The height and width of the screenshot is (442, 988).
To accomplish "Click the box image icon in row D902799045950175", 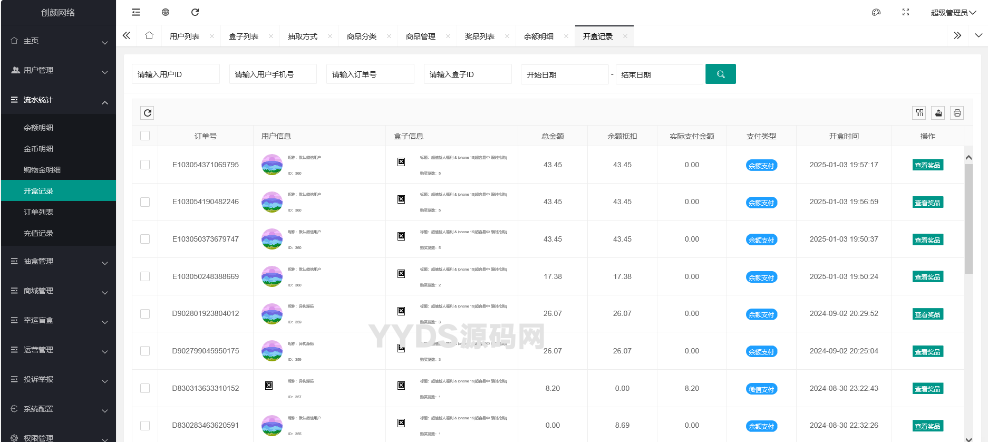I will (x=400, y=347).
